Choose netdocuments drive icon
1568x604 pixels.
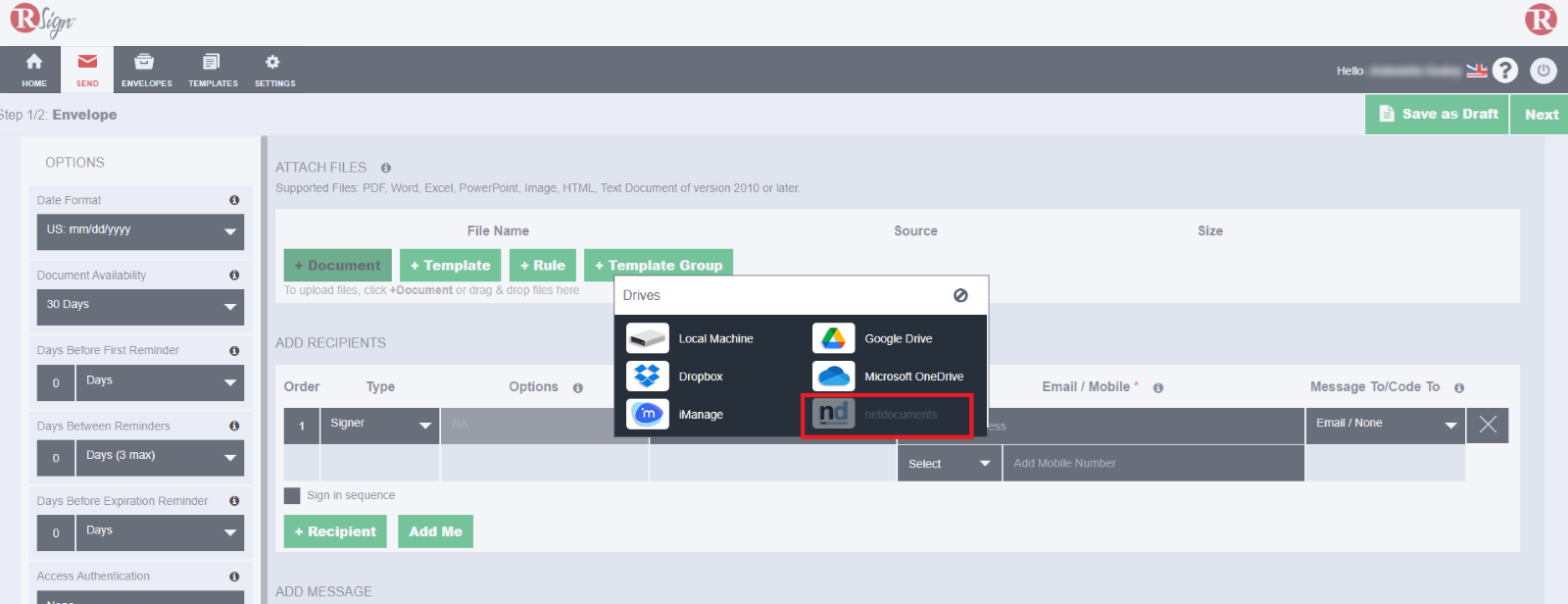pos(834,414)
